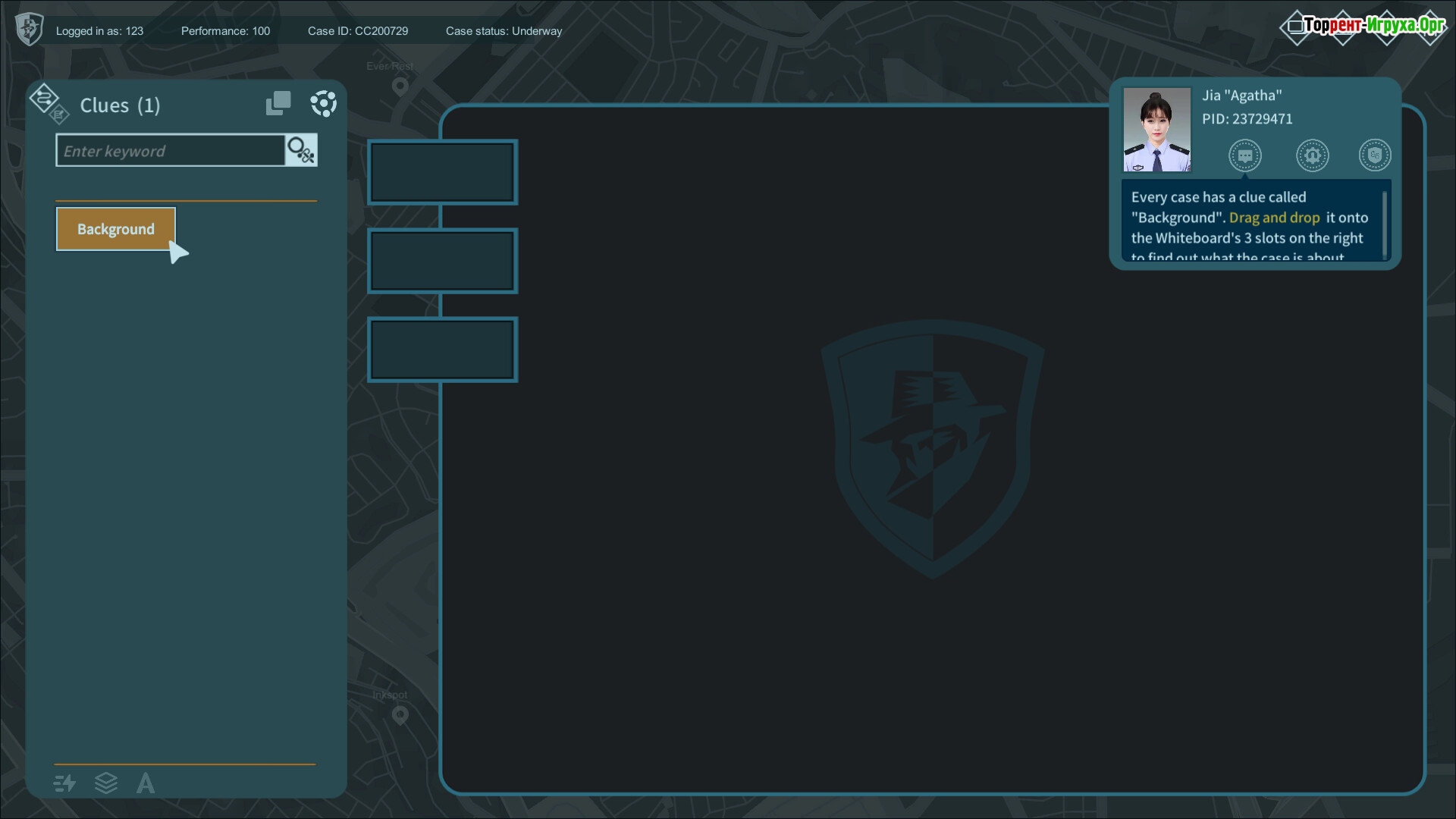The height and width of the screenshot is (819, 1456).
Task: Click the police shield badge logo
Action: [29, 30]
